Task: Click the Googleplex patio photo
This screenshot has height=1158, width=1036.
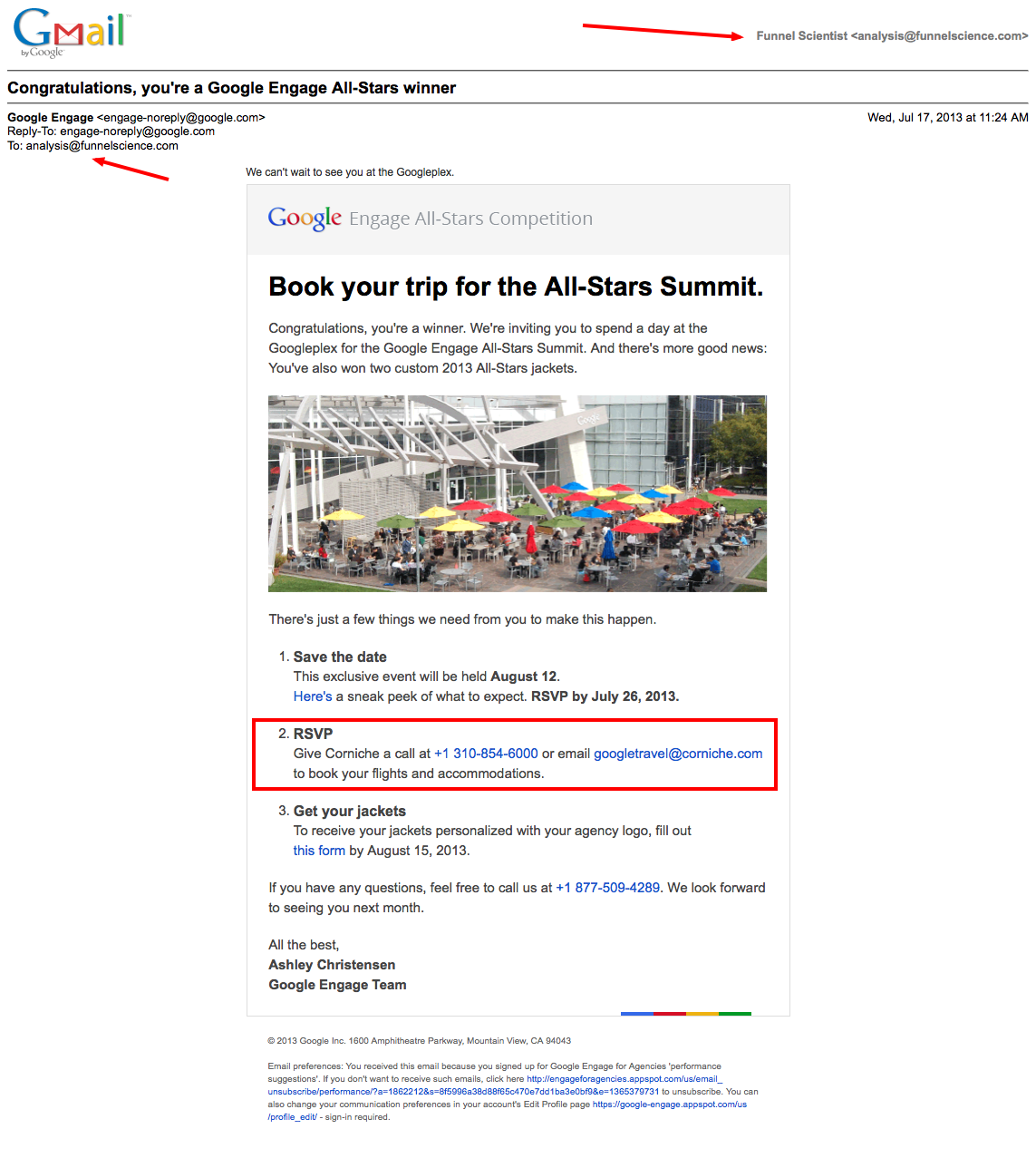Action: click(x=518, y=493)
